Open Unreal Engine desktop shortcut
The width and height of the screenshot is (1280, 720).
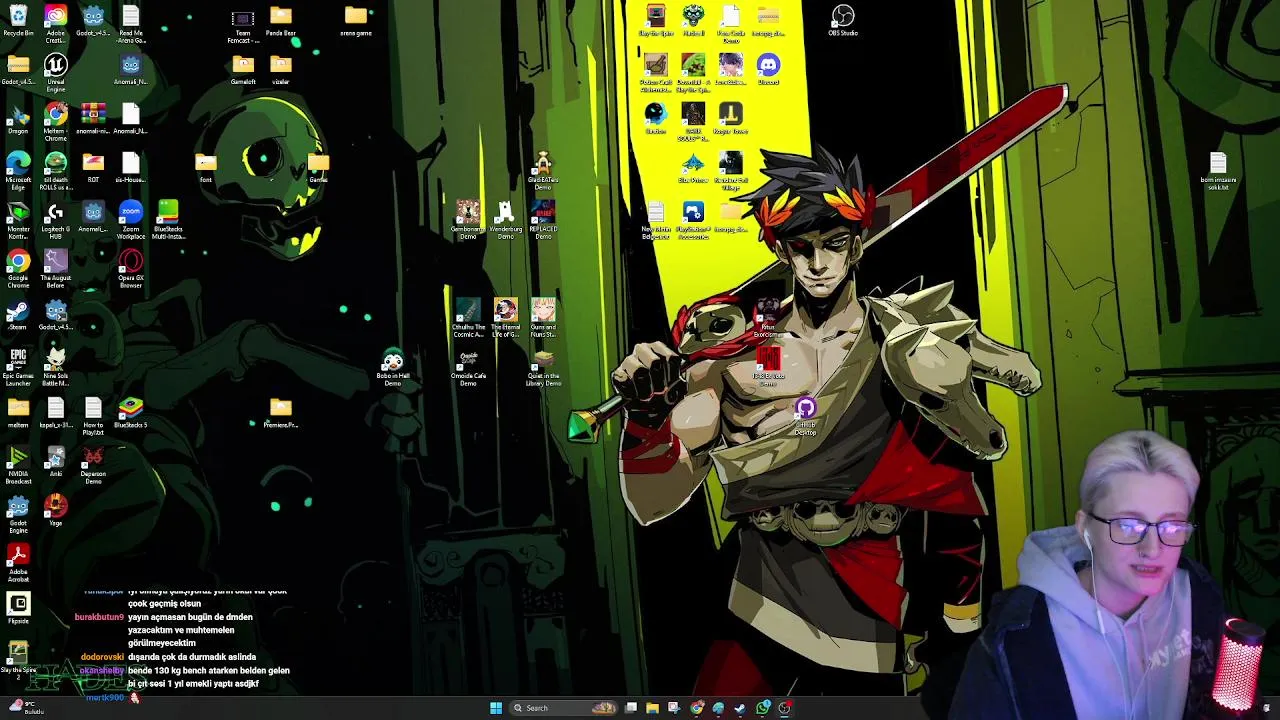[x=55, y=74]
